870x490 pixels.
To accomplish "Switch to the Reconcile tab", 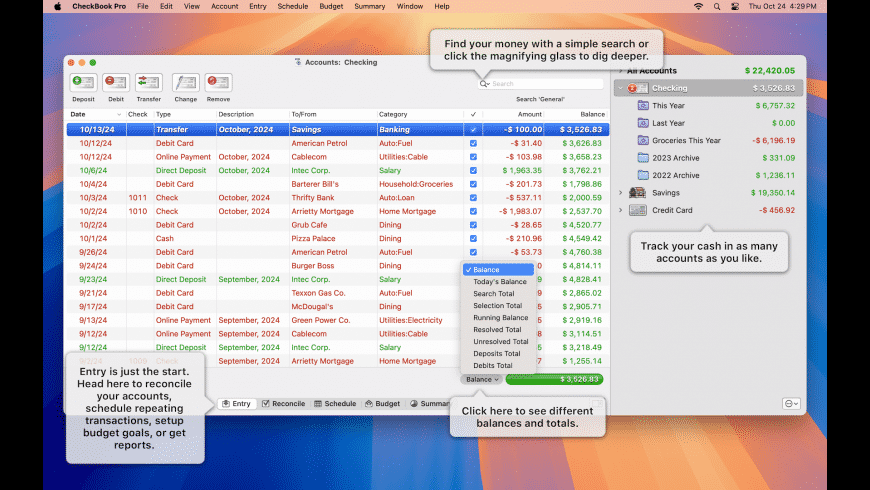I will 284,404.
